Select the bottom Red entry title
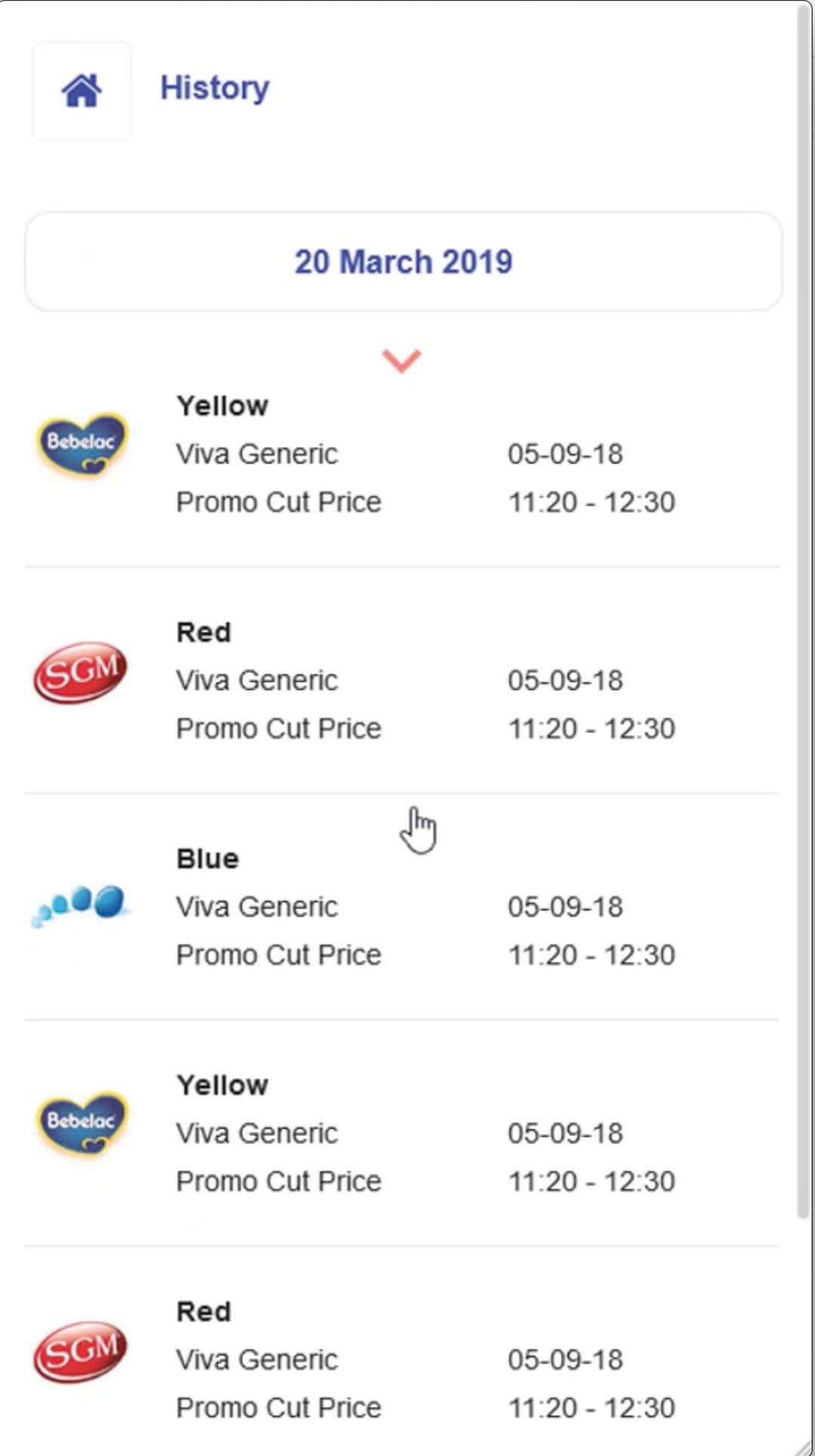 coord(204,1312)
